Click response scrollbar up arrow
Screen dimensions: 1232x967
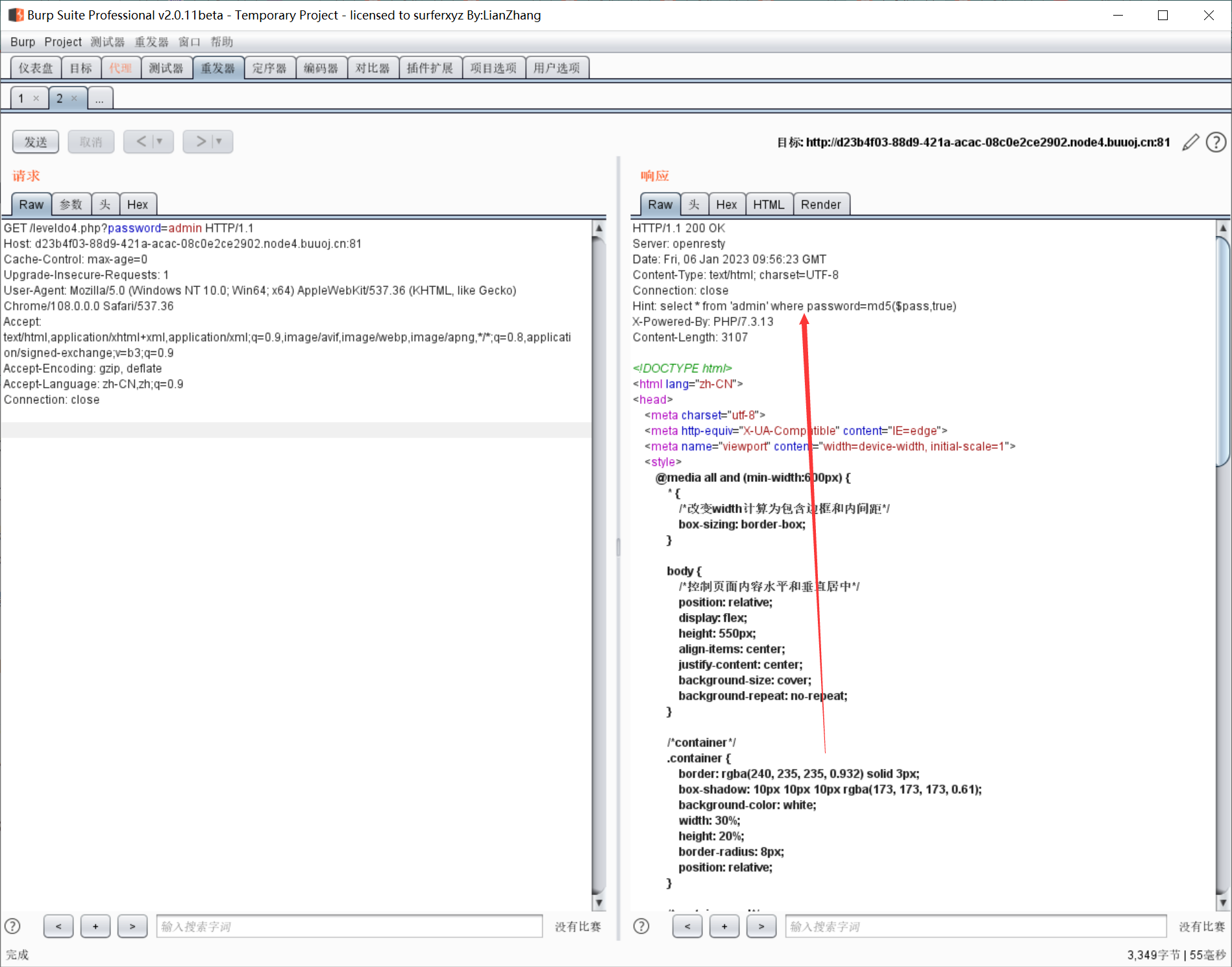(x=1223, y=228)
